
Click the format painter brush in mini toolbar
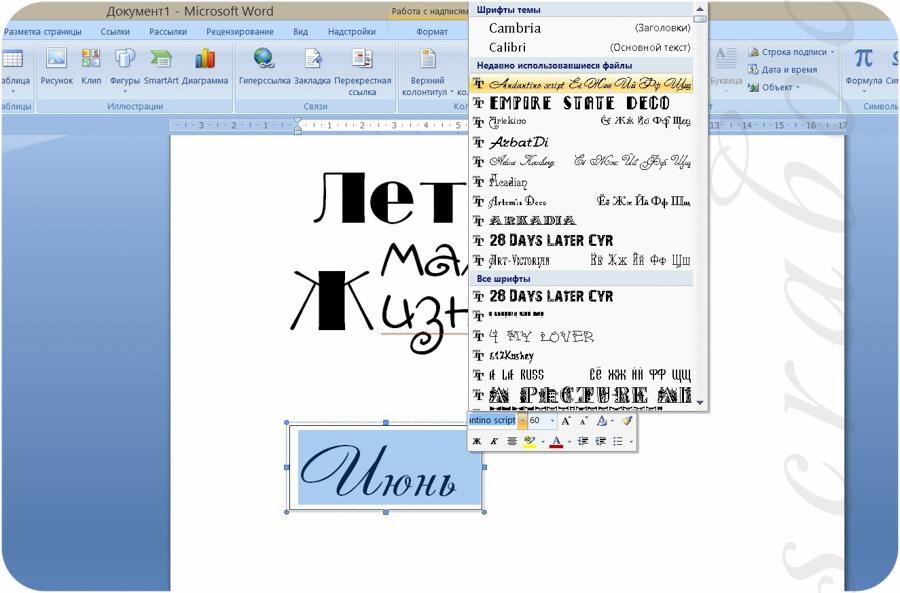pyautogui.click(x=627, y=421)
